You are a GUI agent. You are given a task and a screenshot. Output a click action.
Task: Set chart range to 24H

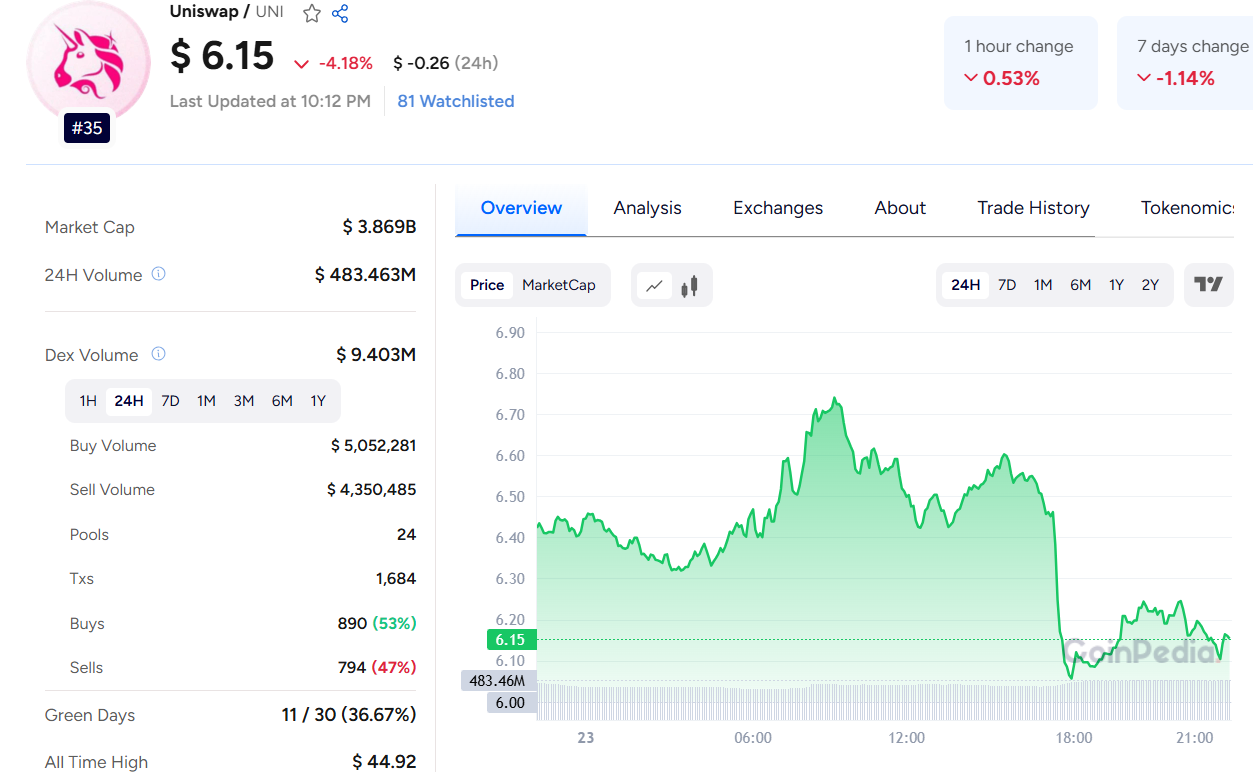click(966, 285)
